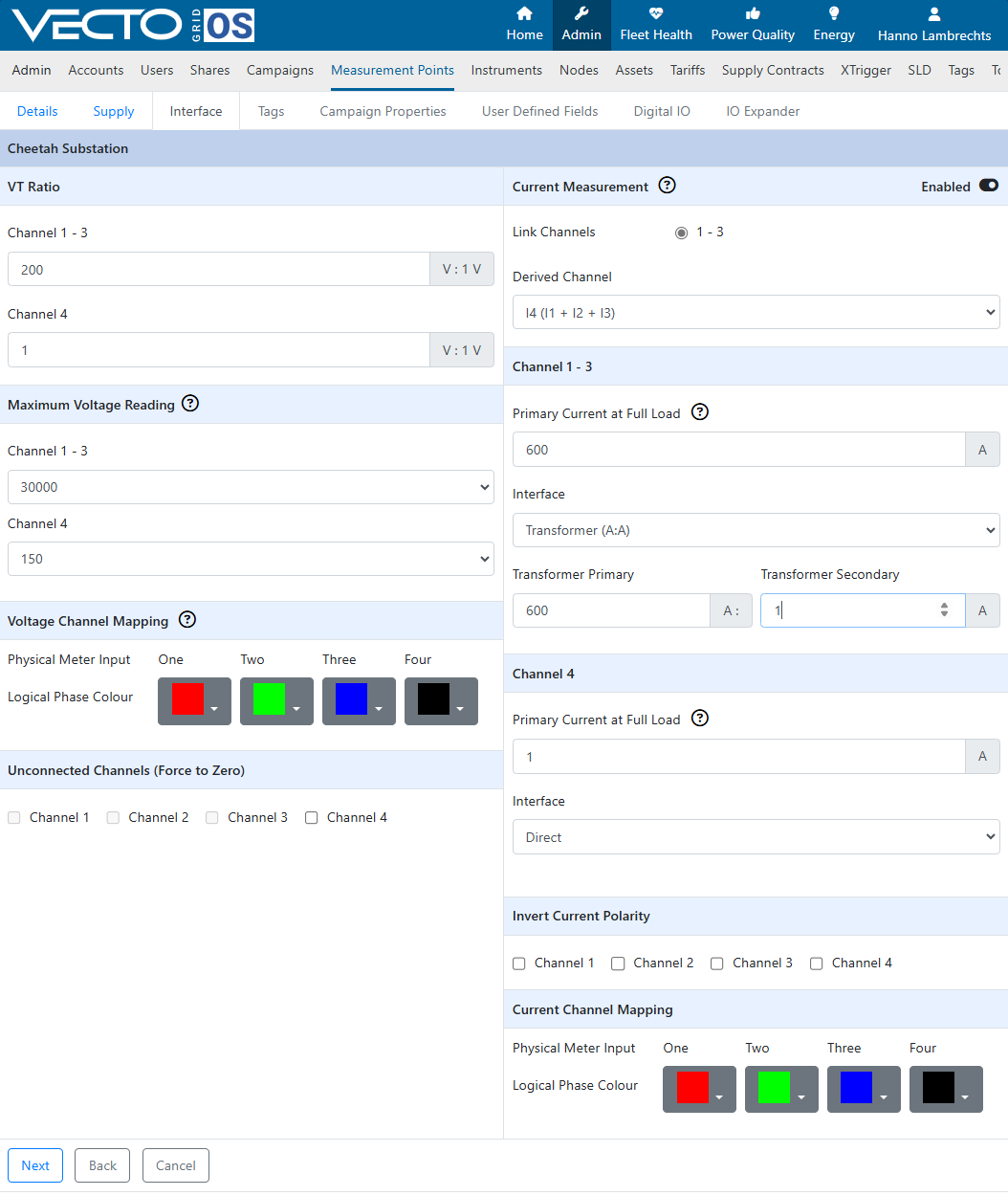
Task: Open Campaign Properties tab
Action: click(x=383, y=111)
